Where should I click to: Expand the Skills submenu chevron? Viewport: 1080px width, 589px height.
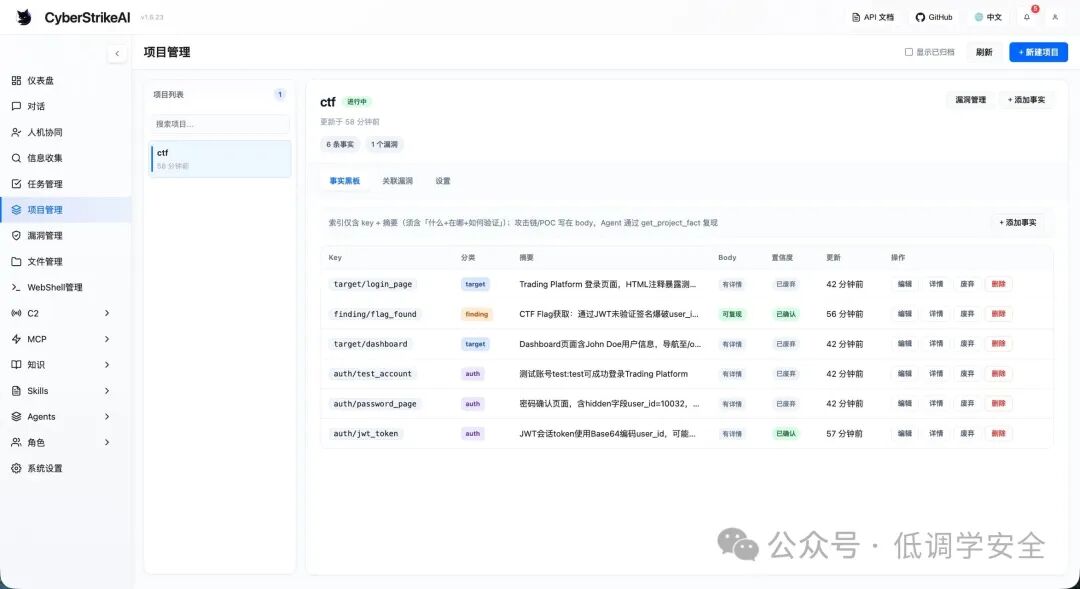(x=107, y=391)
